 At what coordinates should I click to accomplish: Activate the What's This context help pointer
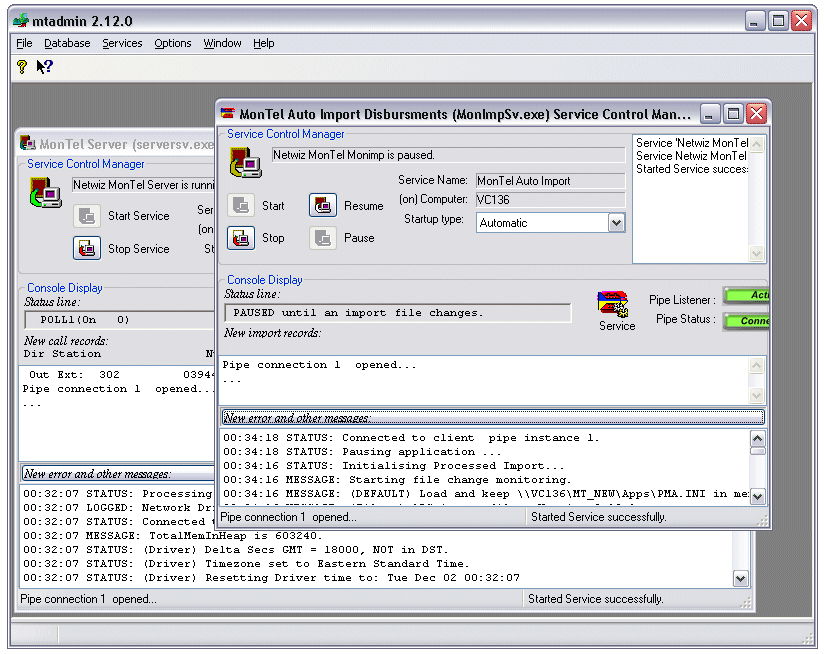pyautogui.click(x=45, y=67)
